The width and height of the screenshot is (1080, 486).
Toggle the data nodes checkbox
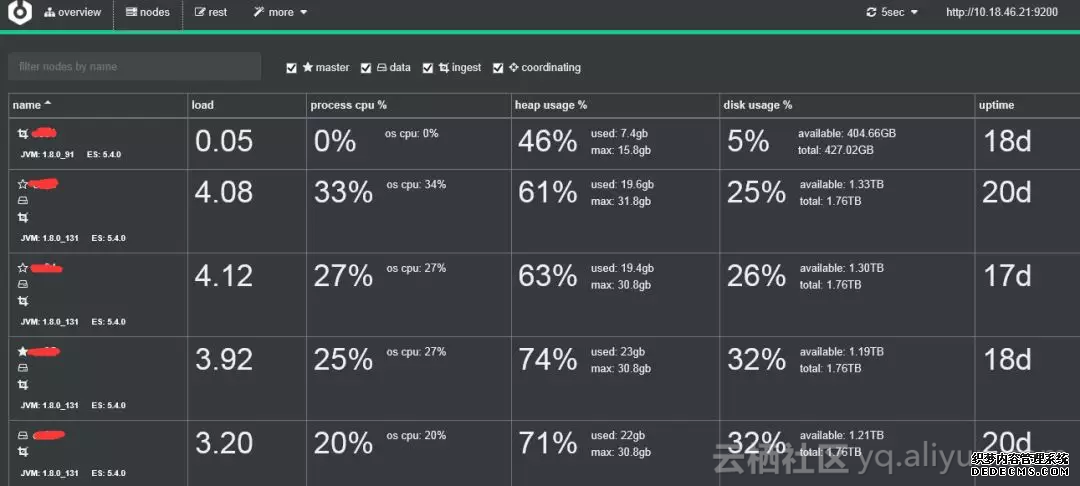366,68
